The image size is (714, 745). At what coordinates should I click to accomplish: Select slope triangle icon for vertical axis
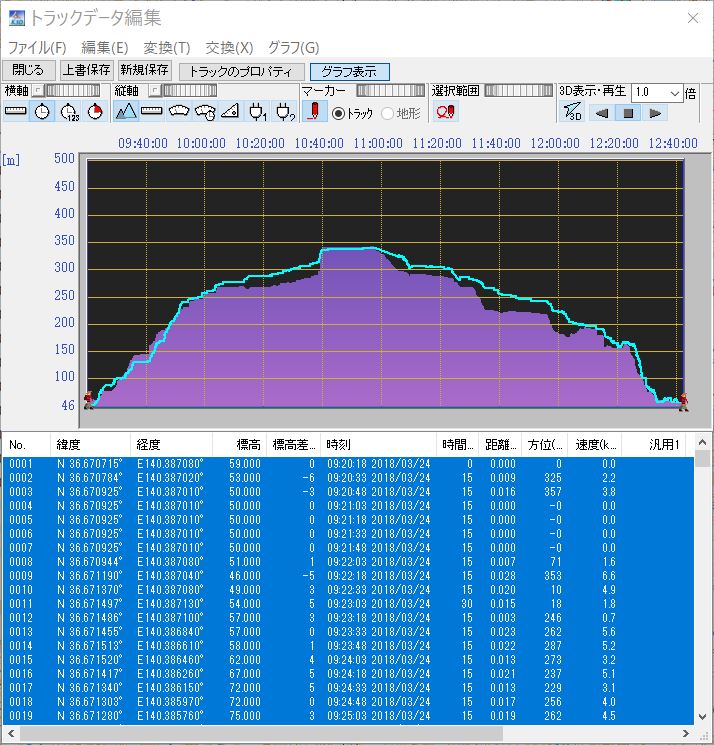pyautogui.click(x=231, y=112)
